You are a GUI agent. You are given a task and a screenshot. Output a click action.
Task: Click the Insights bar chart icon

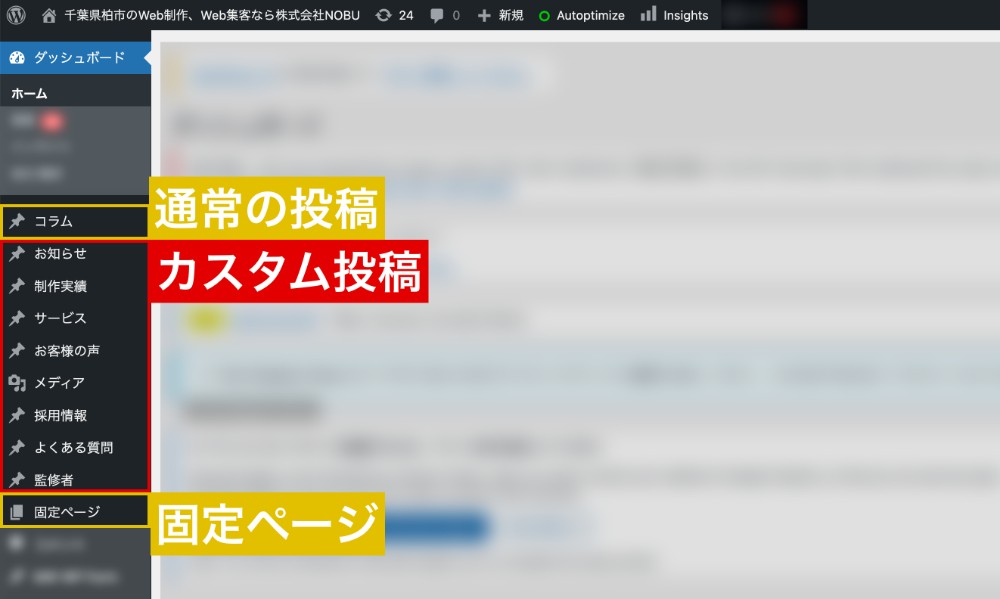point(648,14)
